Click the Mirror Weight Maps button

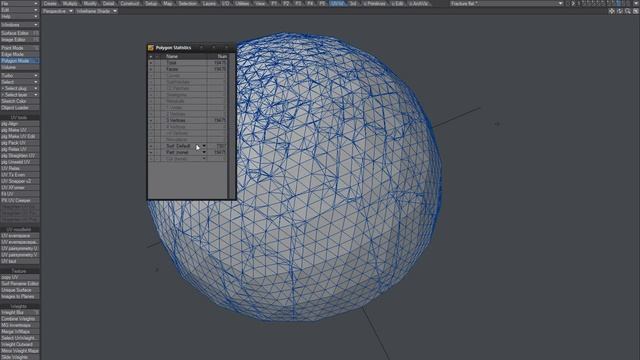pos(20,351)
